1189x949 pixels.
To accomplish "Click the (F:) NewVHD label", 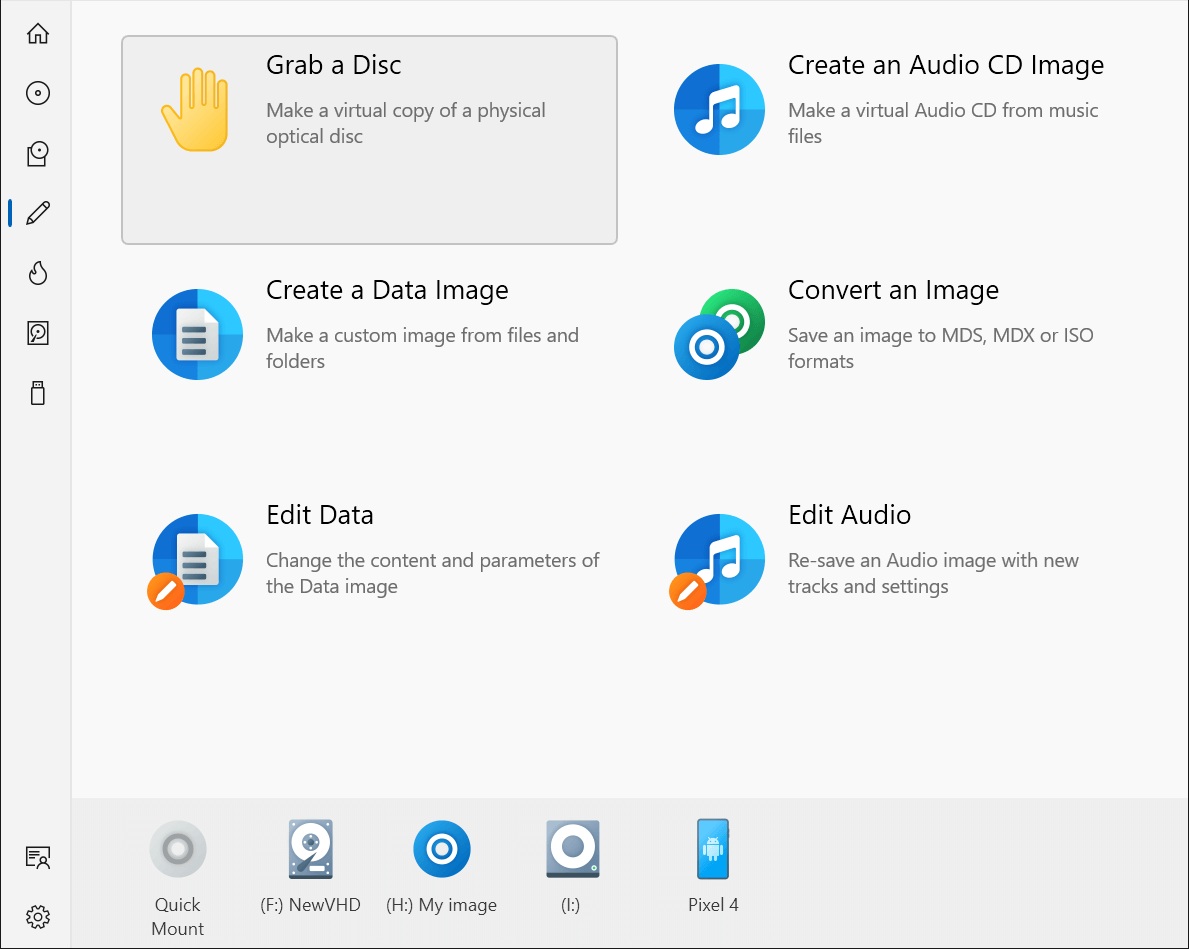I will pyautogui.click(x=310, y=905).
